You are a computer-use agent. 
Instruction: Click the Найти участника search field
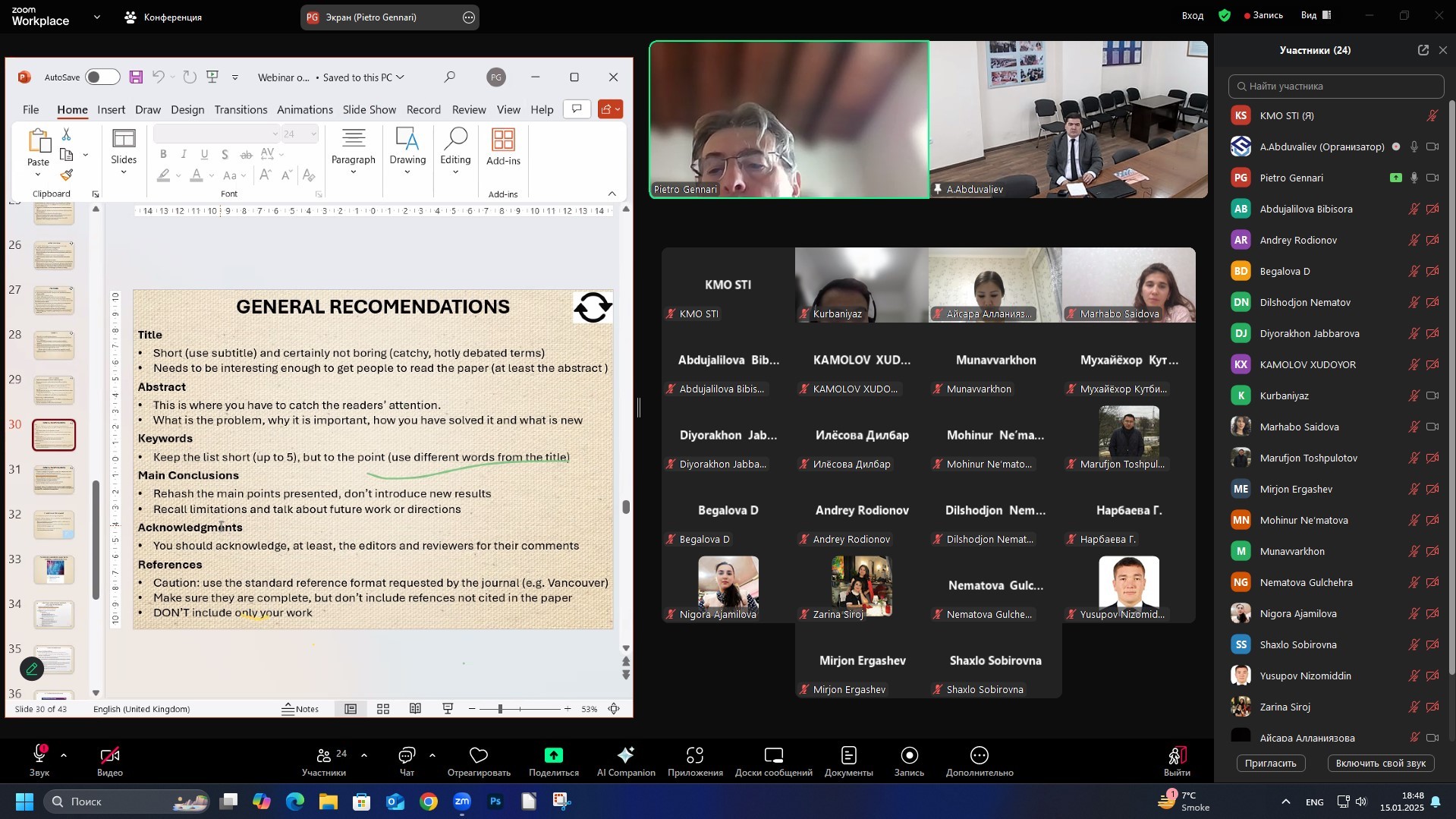pyautogui.click(x=1336, y=86)
